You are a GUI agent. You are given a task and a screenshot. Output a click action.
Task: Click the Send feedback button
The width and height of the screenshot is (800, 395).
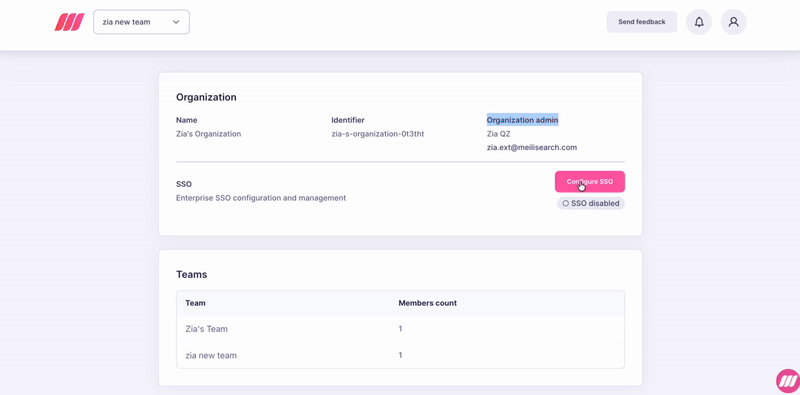(x=642, y=22)
